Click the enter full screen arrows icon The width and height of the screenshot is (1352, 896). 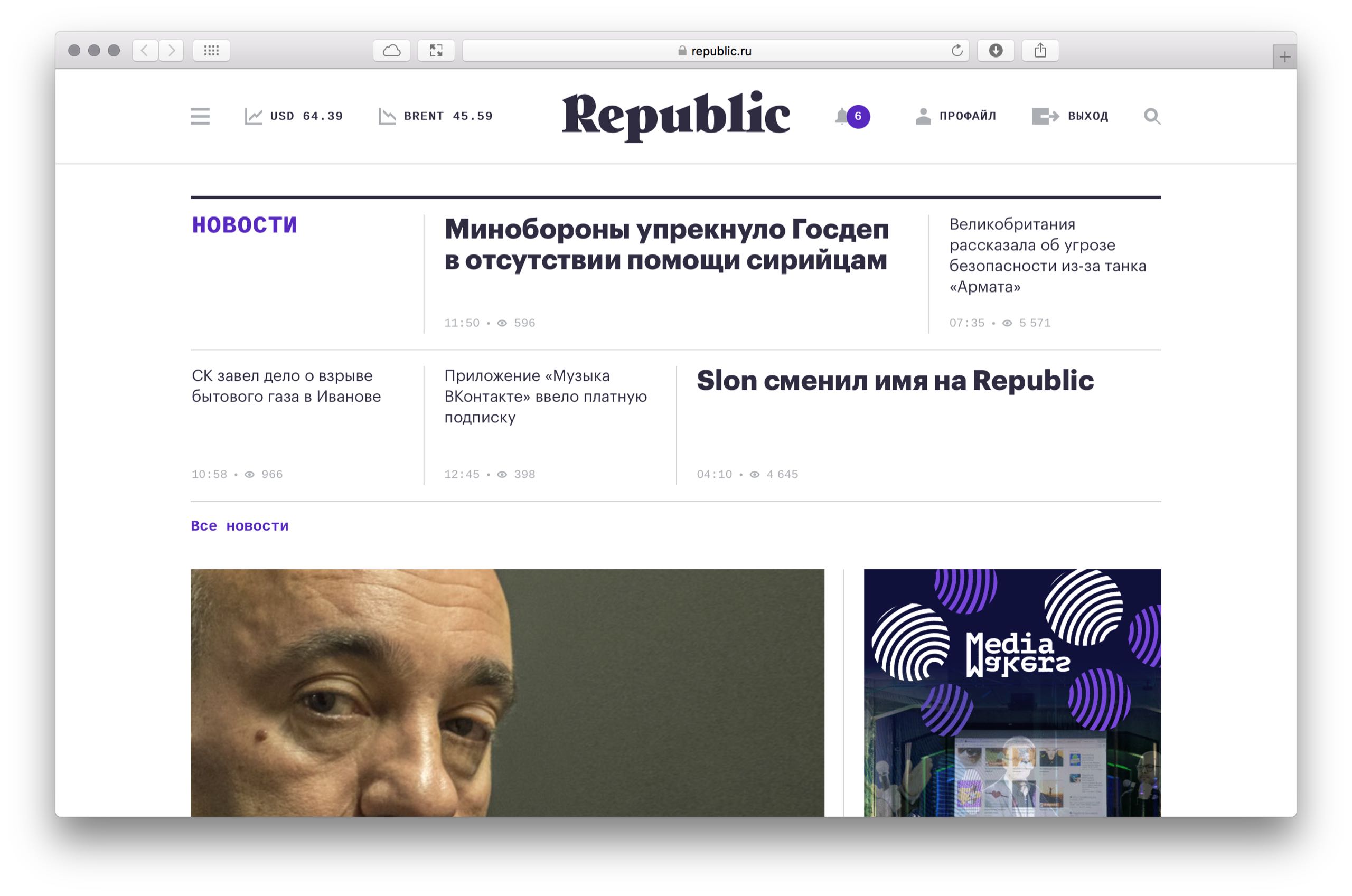coord(436,50)
